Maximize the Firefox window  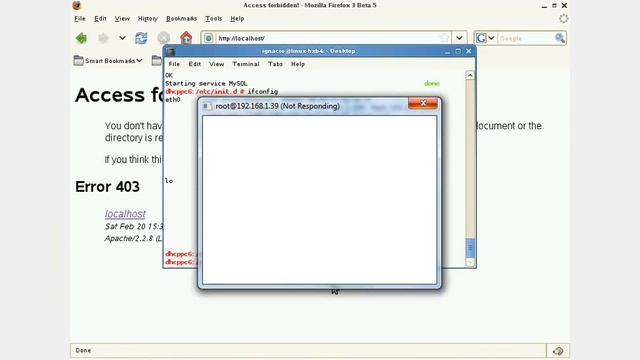point(554,5)
